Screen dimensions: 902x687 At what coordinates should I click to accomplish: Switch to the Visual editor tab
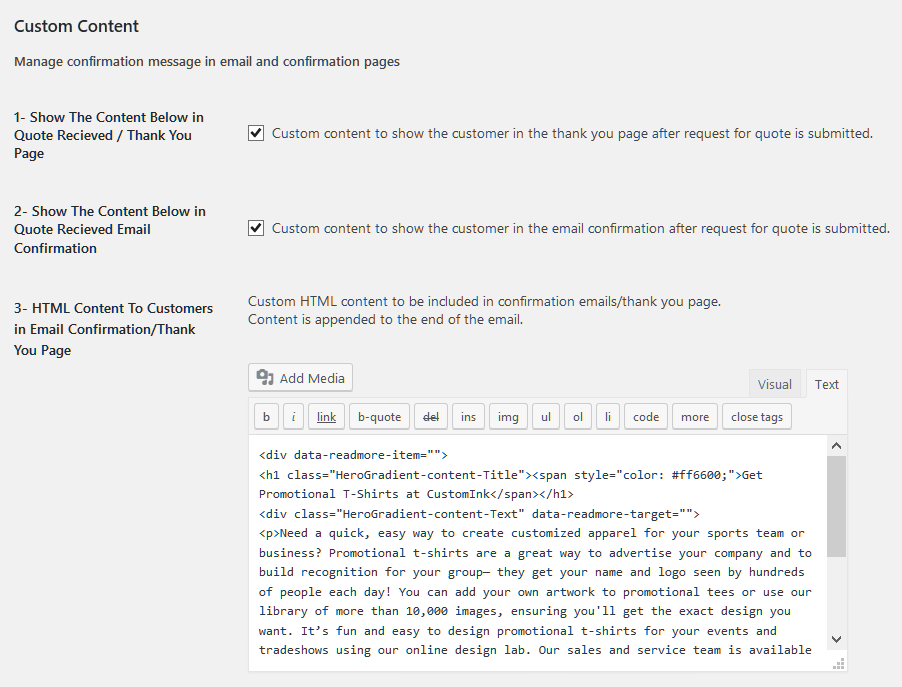(x=774, y=384)
